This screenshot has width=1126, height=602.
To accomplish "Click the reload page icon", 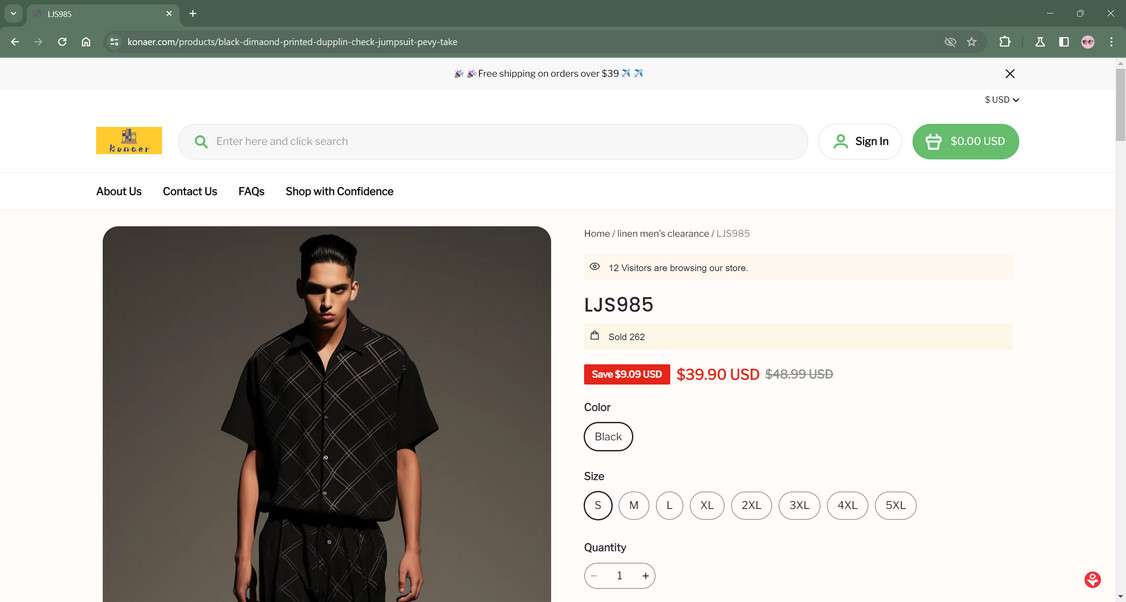I will (x=61, y=42).
